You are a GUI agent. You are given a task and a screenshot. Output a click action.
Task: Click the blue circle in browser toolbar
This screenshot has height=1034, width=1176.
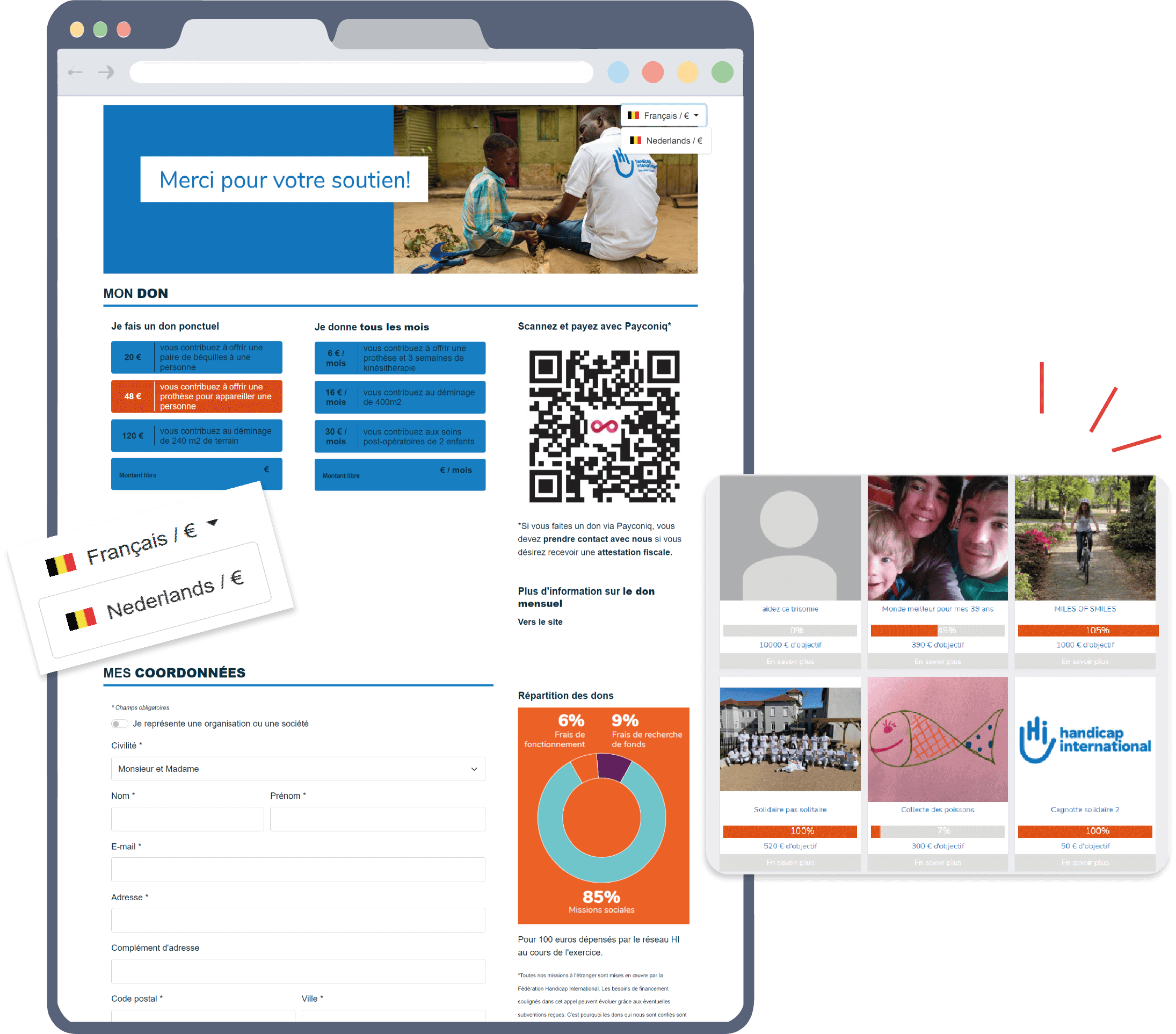tap(618, 72)
